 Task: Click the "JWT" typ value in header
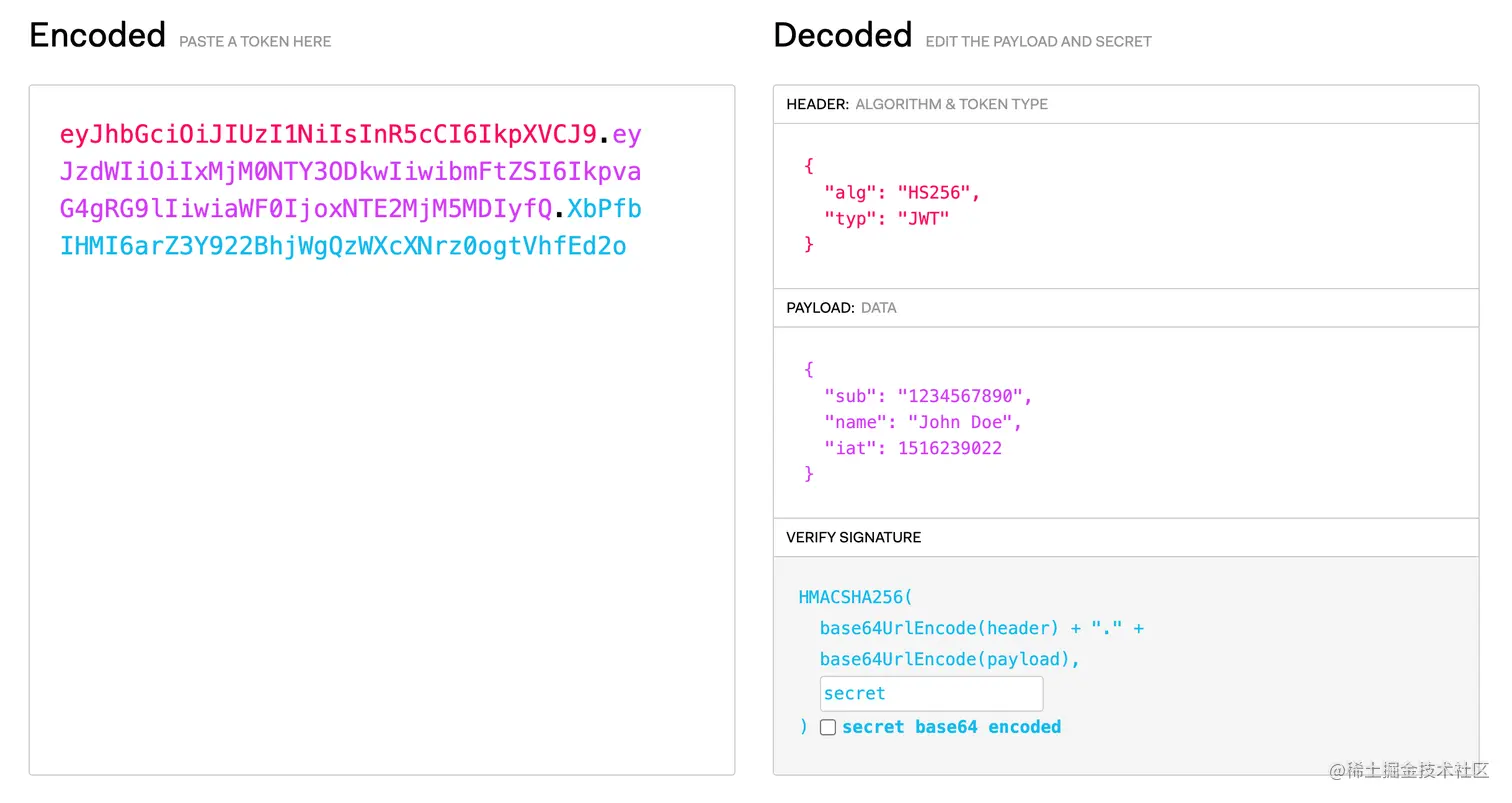(922, 218)
